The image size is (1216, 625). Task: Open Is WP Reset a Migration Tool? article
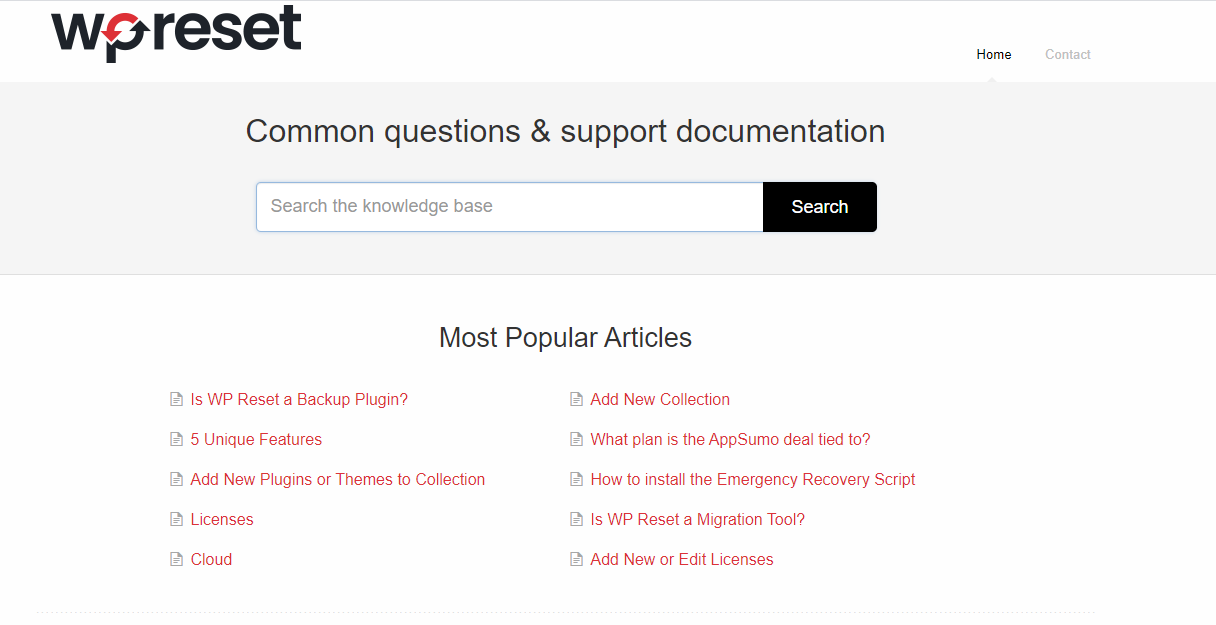697,519
